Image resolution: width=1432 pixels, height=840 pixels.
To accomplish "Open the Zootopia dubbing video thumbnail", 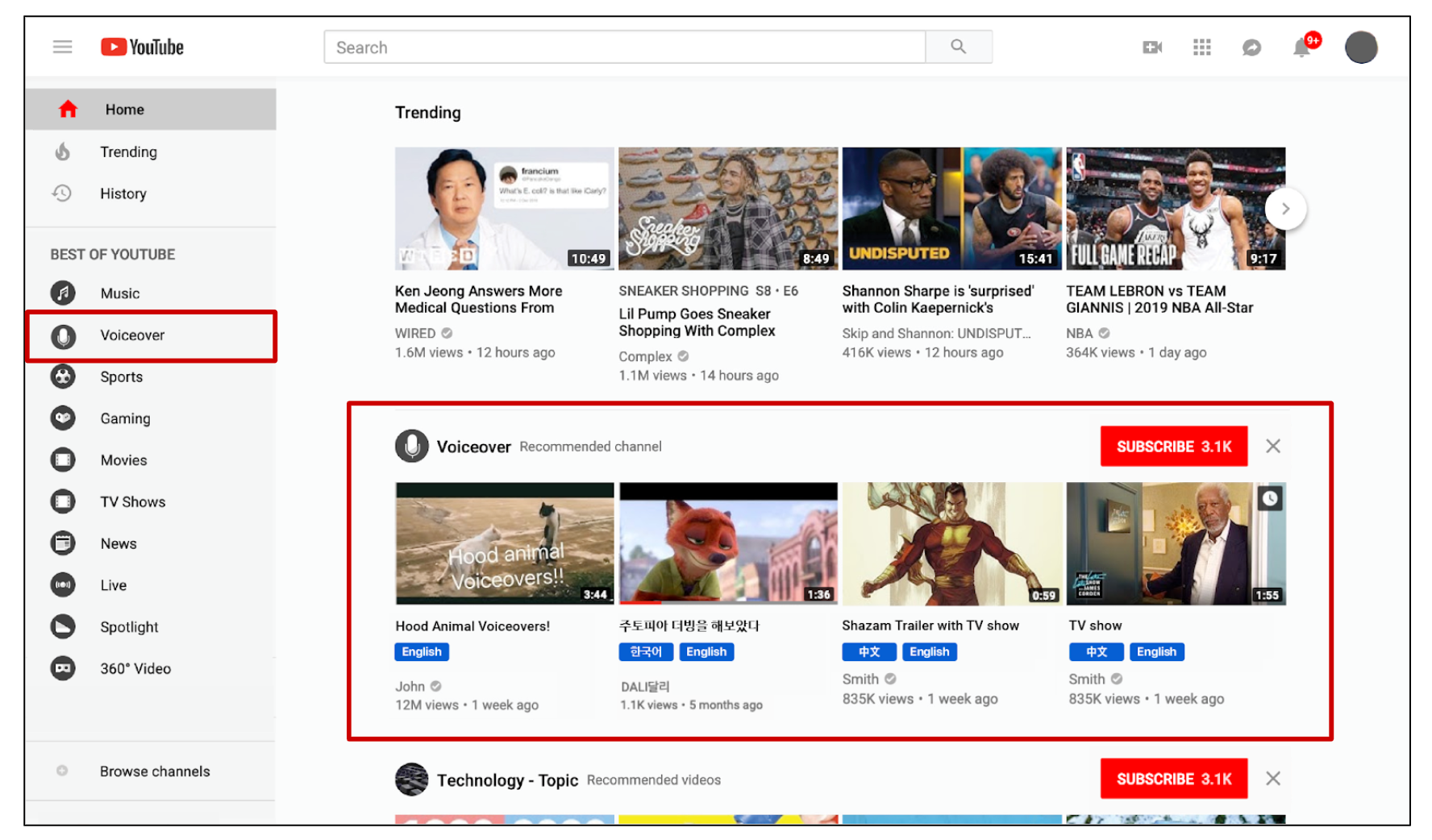I will (728, 543).
